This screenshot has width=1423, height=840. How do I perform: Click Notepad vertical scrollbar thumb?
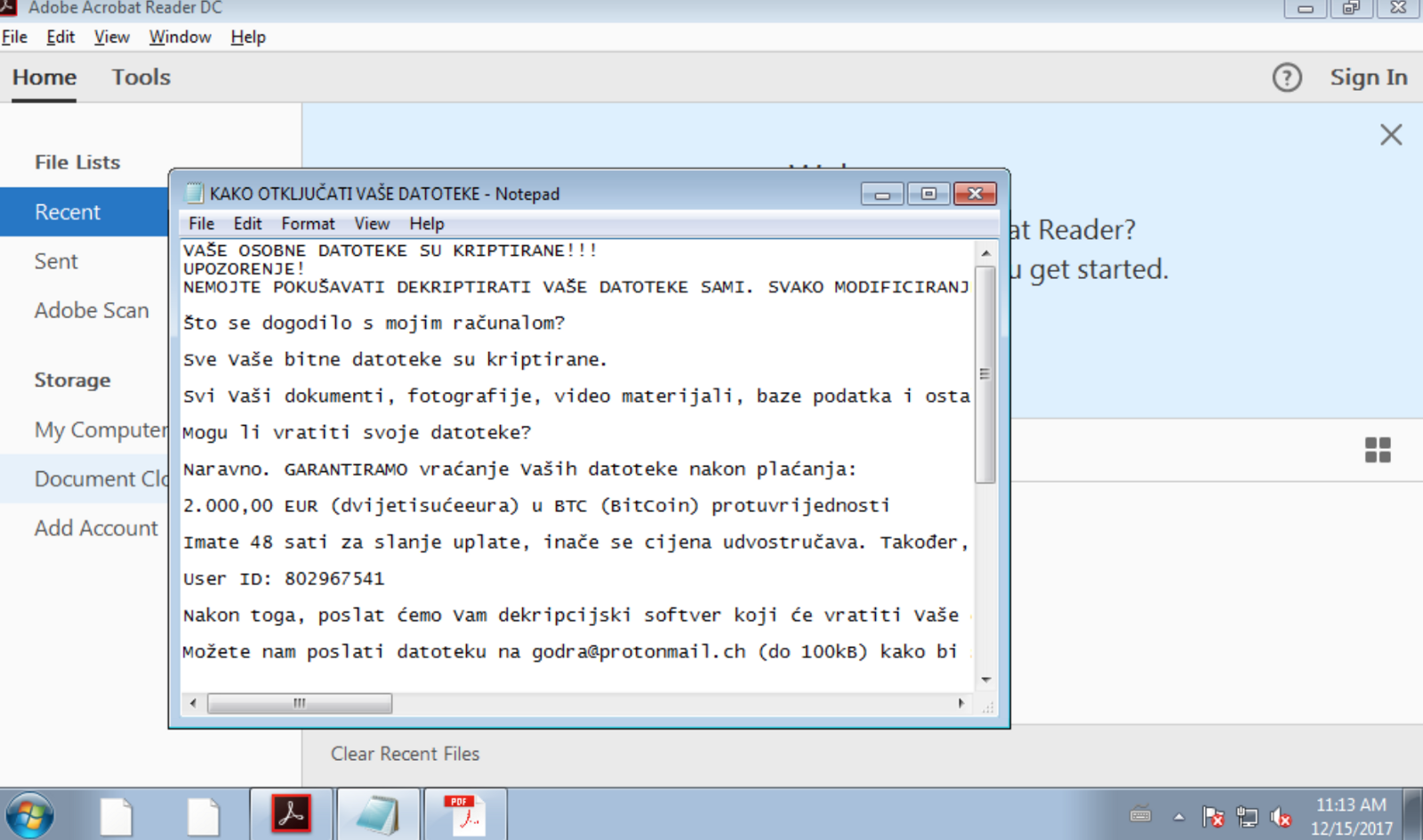click(985, 373)
